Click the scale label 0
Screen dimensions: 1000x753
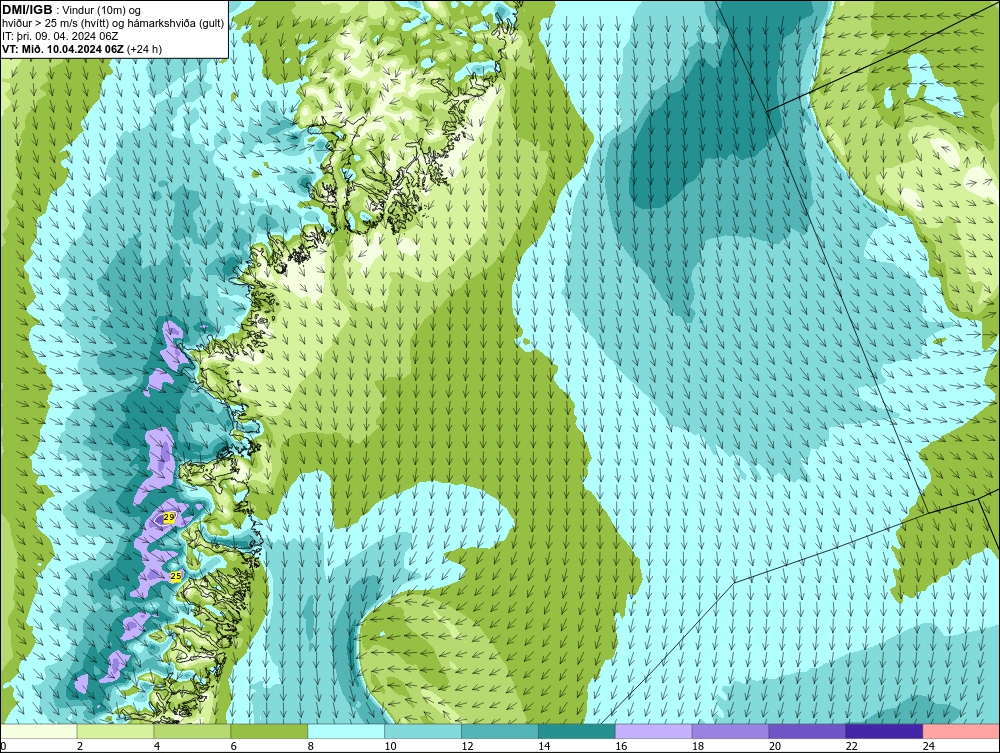3,746
